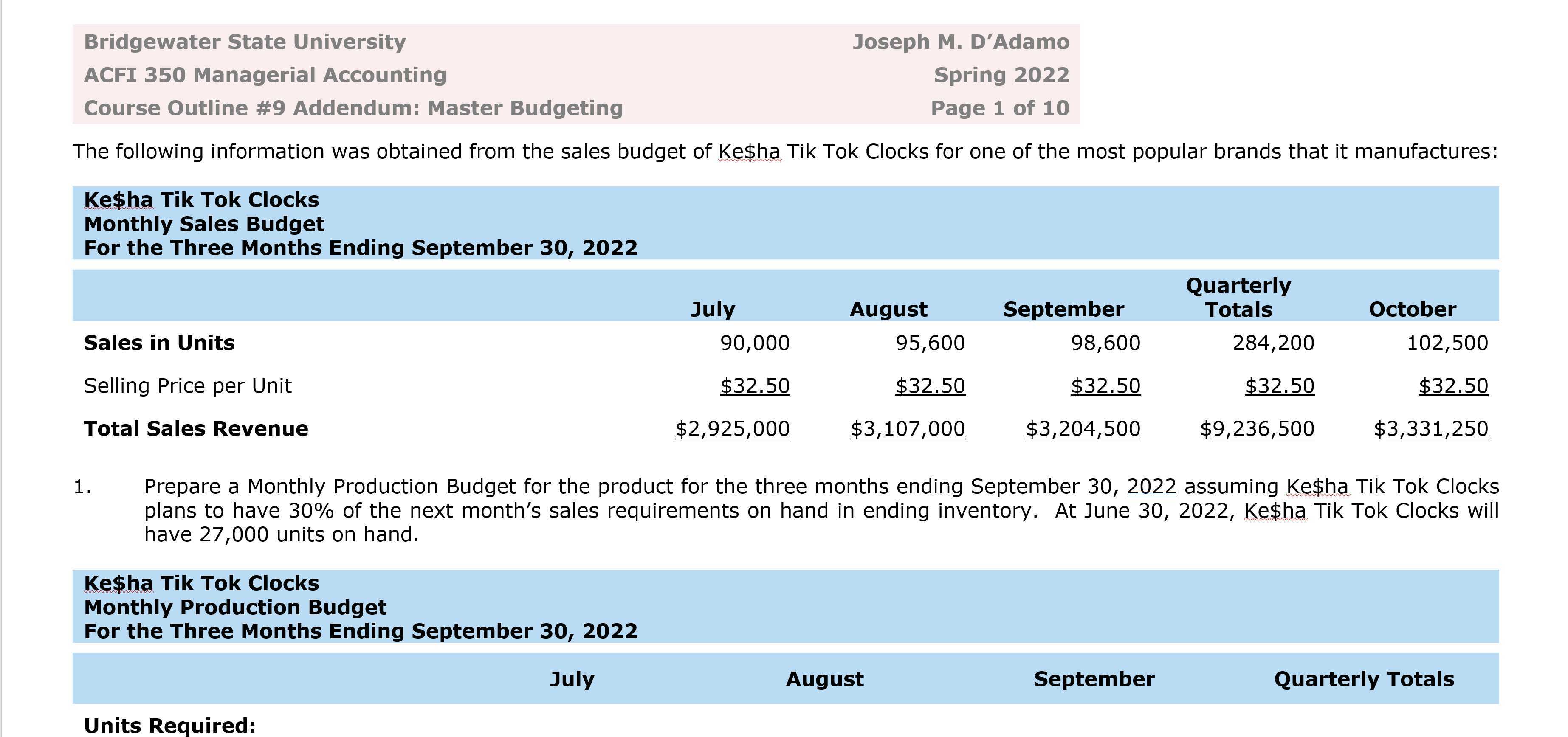Screen dimensions: 1568x737
Task: Click the "Selling Price per Unit" row label
Action: pos(187,386)
